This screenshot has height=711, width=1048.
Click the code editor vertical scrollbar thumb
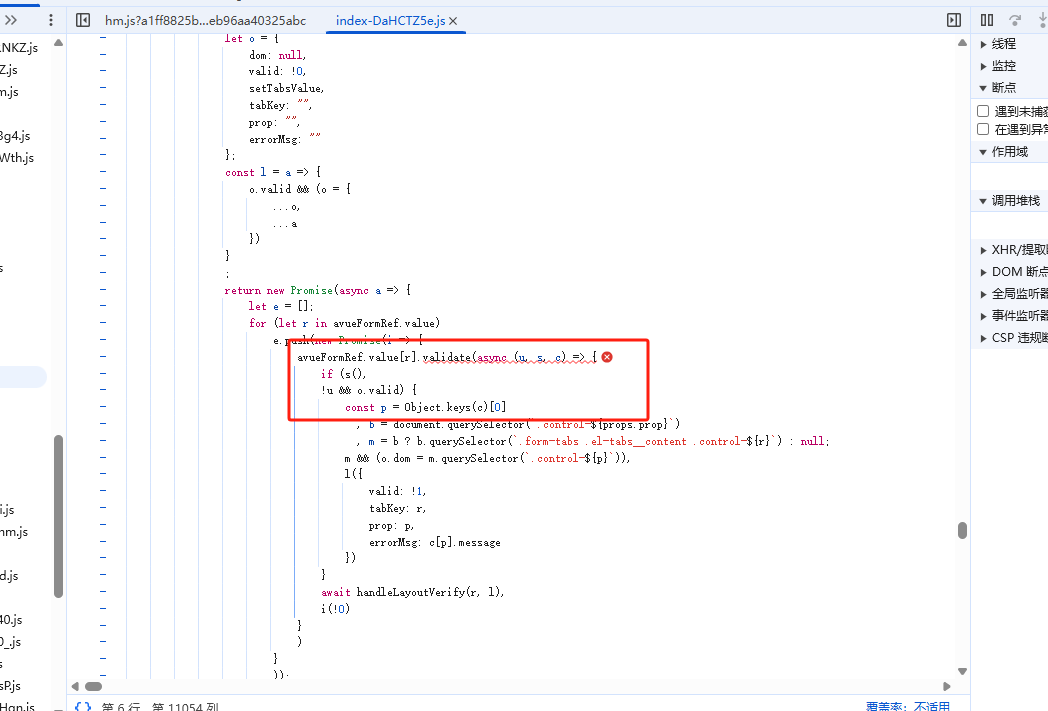[962, 530]
